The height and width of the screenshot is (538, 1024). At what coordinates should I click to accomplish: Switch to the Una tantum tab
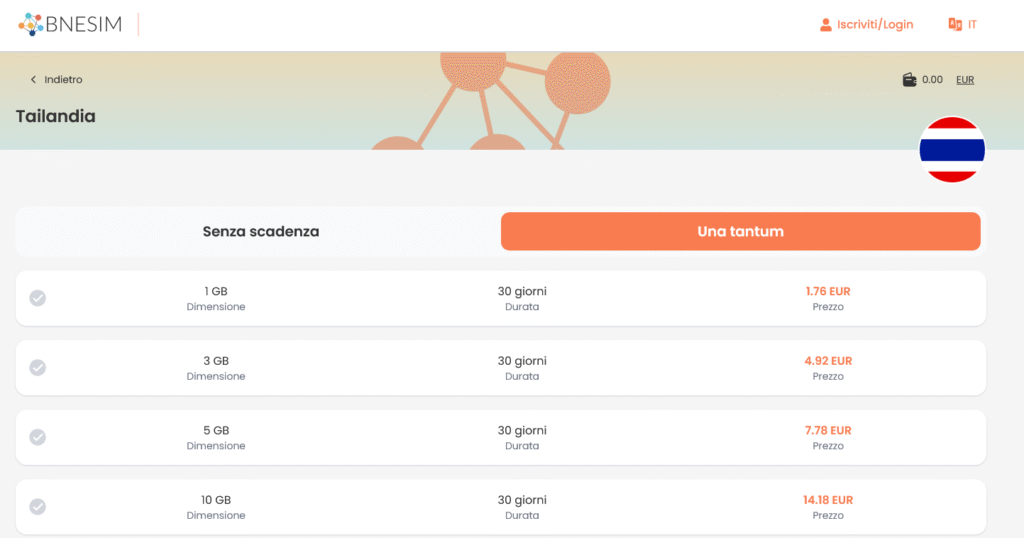(740, 231)
